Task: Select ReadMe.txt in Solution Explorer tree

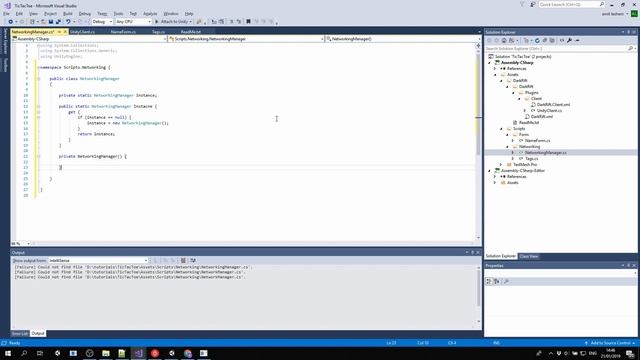Action: 529,122
